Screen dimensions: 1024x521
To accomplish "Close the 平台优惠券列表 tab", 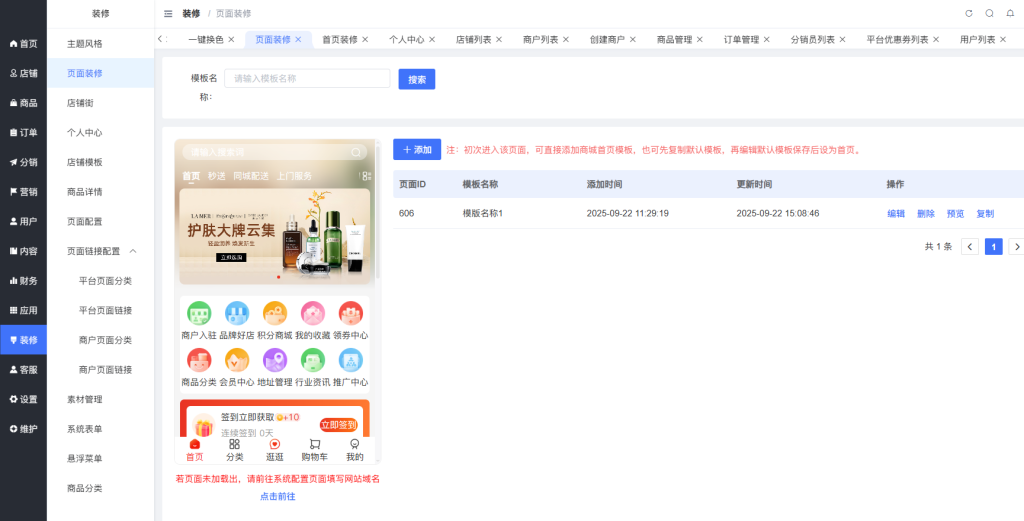I will pos(936,39).
